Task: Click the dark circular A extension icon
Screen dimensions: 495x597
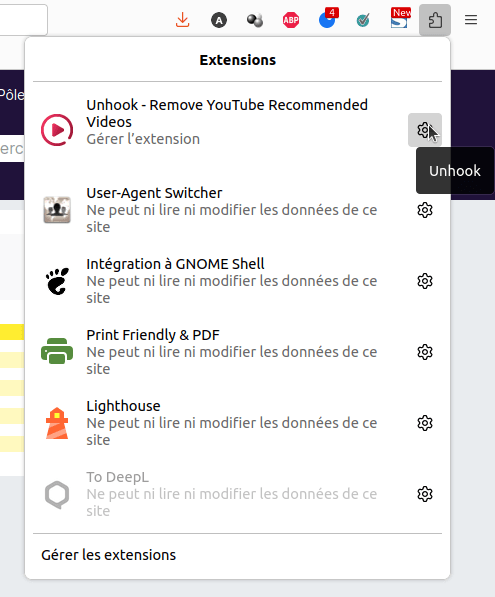Action: [219, 20]
